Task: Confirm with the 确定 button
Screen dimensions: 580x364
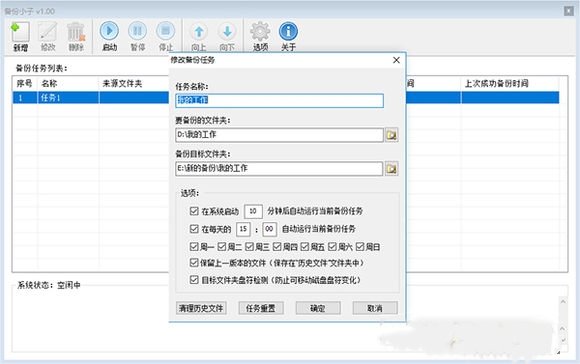Action: pyautogui.click(x=318, y=308)
